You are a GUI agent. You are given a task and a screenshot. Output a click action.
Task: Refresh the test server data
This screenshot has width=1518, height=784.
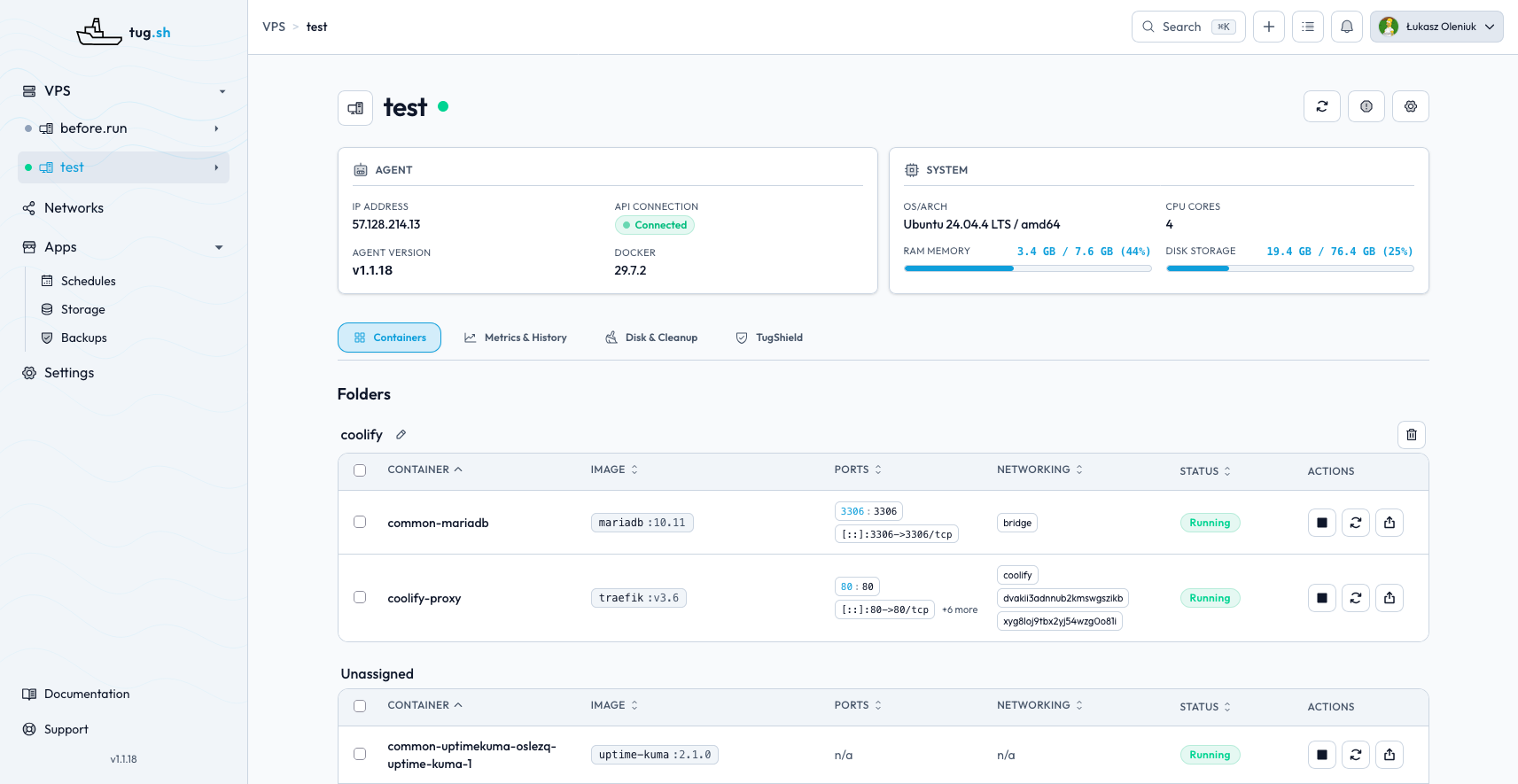(x=1321, y=106)
